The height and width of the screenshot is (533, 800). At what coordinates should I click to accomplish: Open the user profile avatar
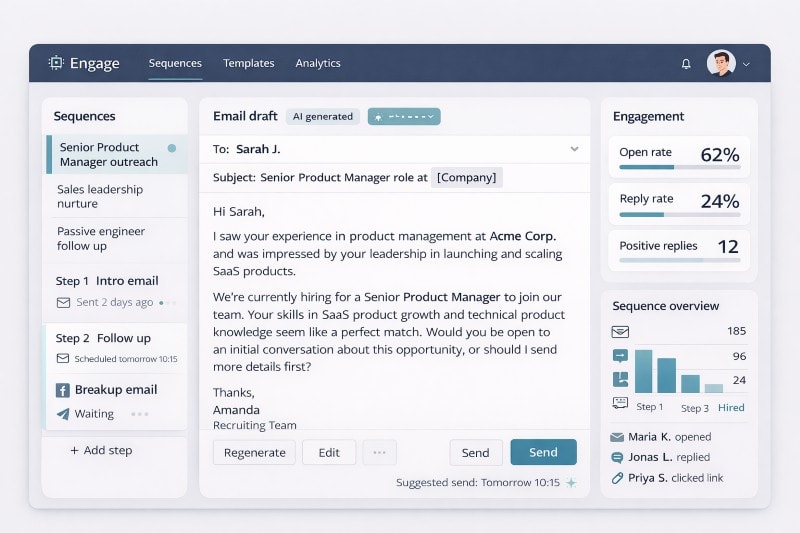[x=721, y=63]
